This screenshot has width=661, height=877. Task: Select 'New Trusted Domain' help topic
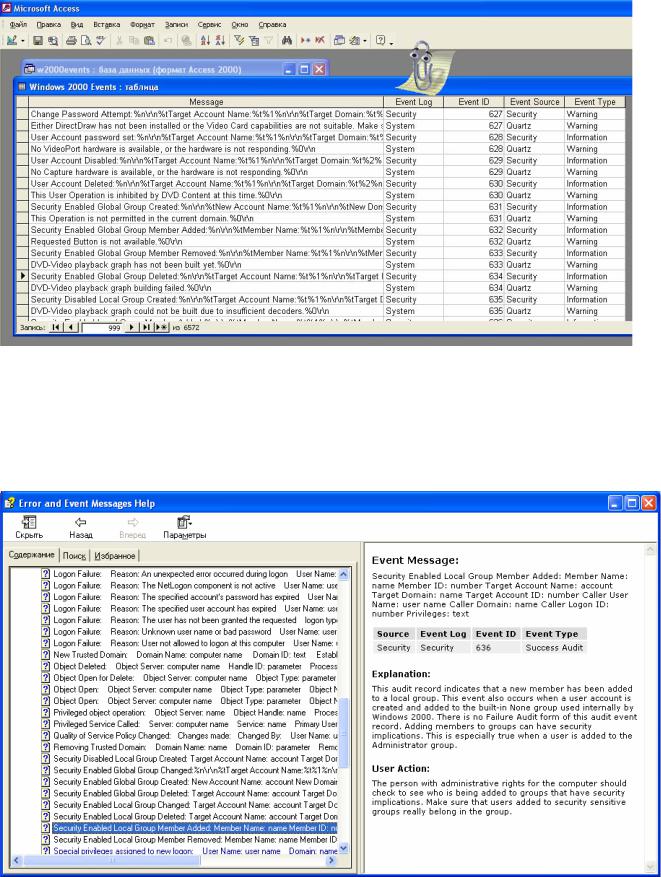tap(195, 654)
